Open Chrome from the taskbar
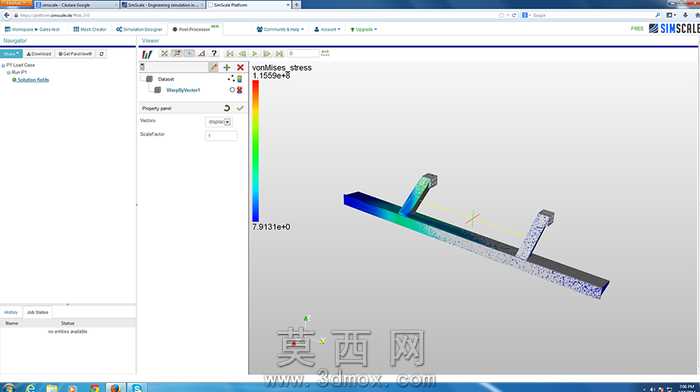The width and height of the screenshot is (700, 392). click(94, 387)
